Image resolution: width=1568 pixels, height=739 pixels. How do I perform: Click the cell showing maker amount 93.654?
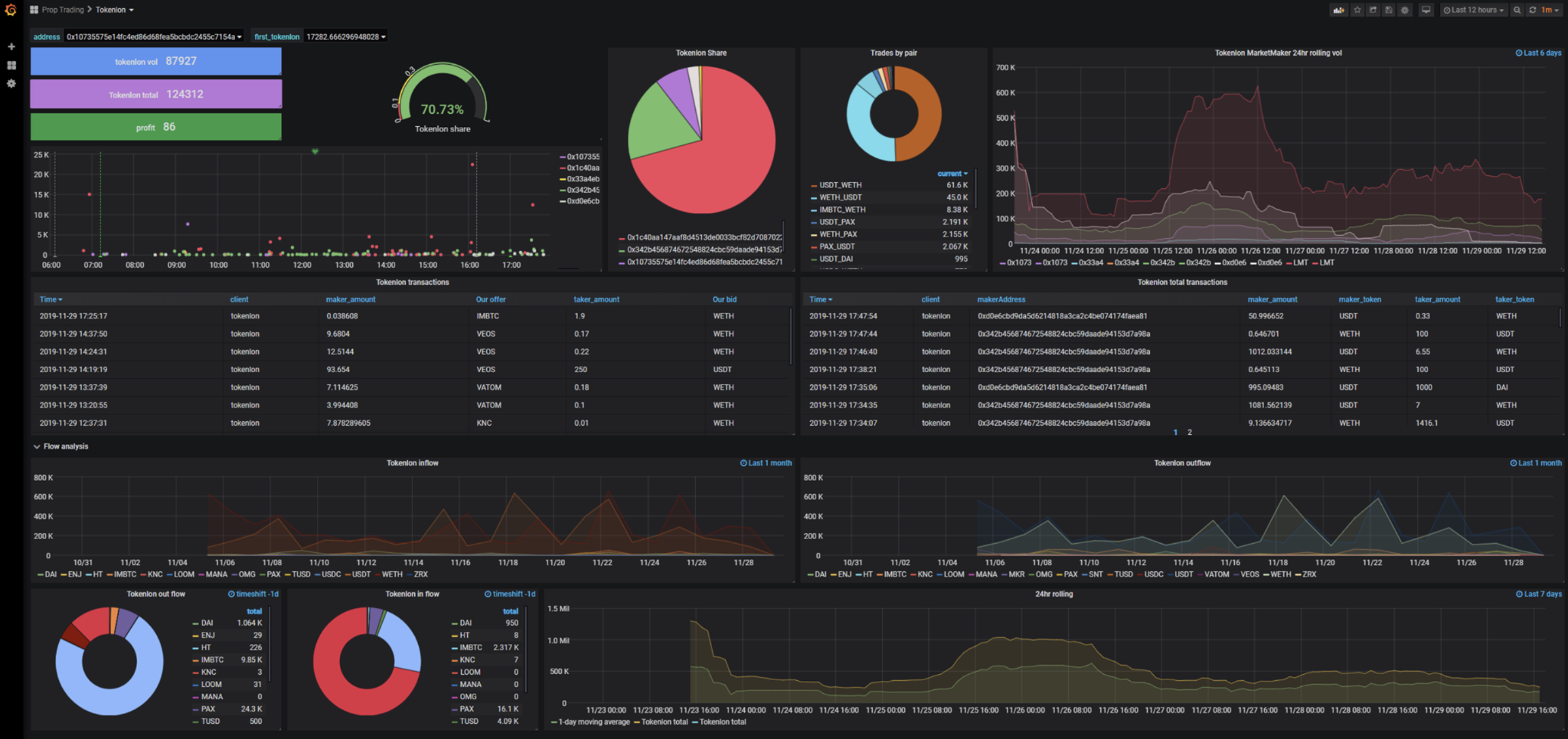tap(393, 369)
